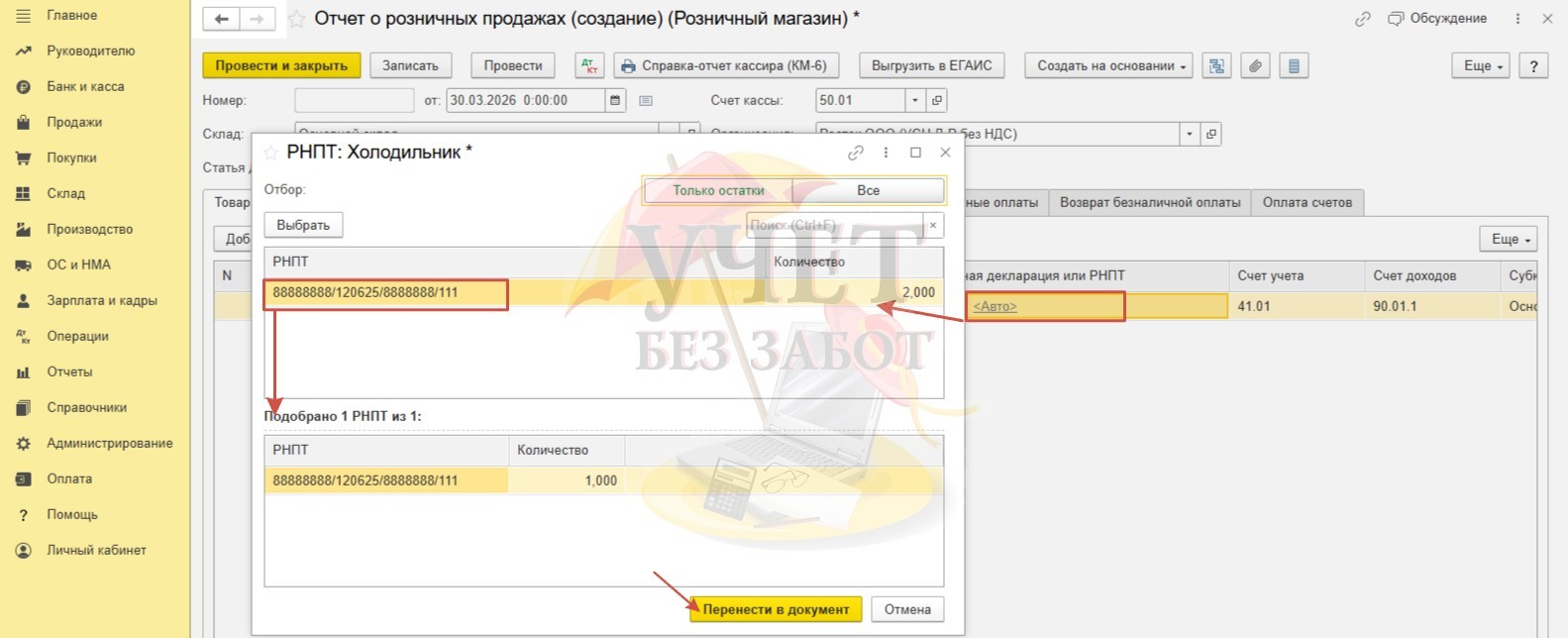This screenshot has width=1568, height=638.
Task: Open the Руководителю section icon
Action: pos(24,51)
